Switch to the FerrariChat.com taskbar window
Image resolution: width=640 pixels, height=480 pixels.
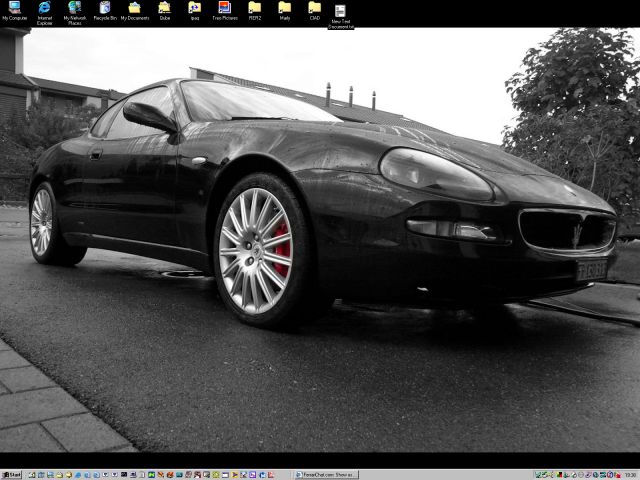(x=327, y=475)
